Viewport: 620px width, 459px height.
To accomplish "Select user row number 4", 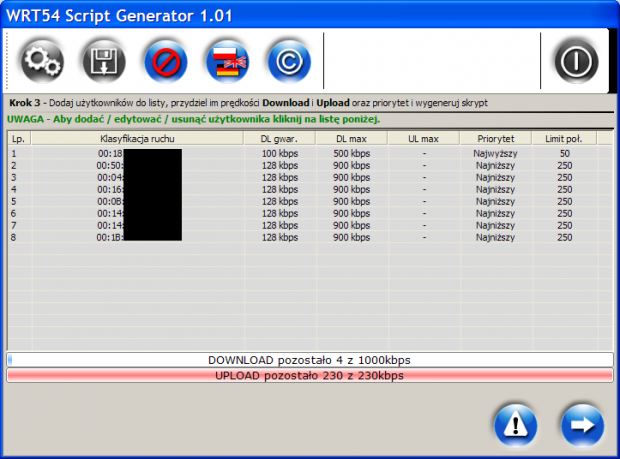I will [310, 189].
